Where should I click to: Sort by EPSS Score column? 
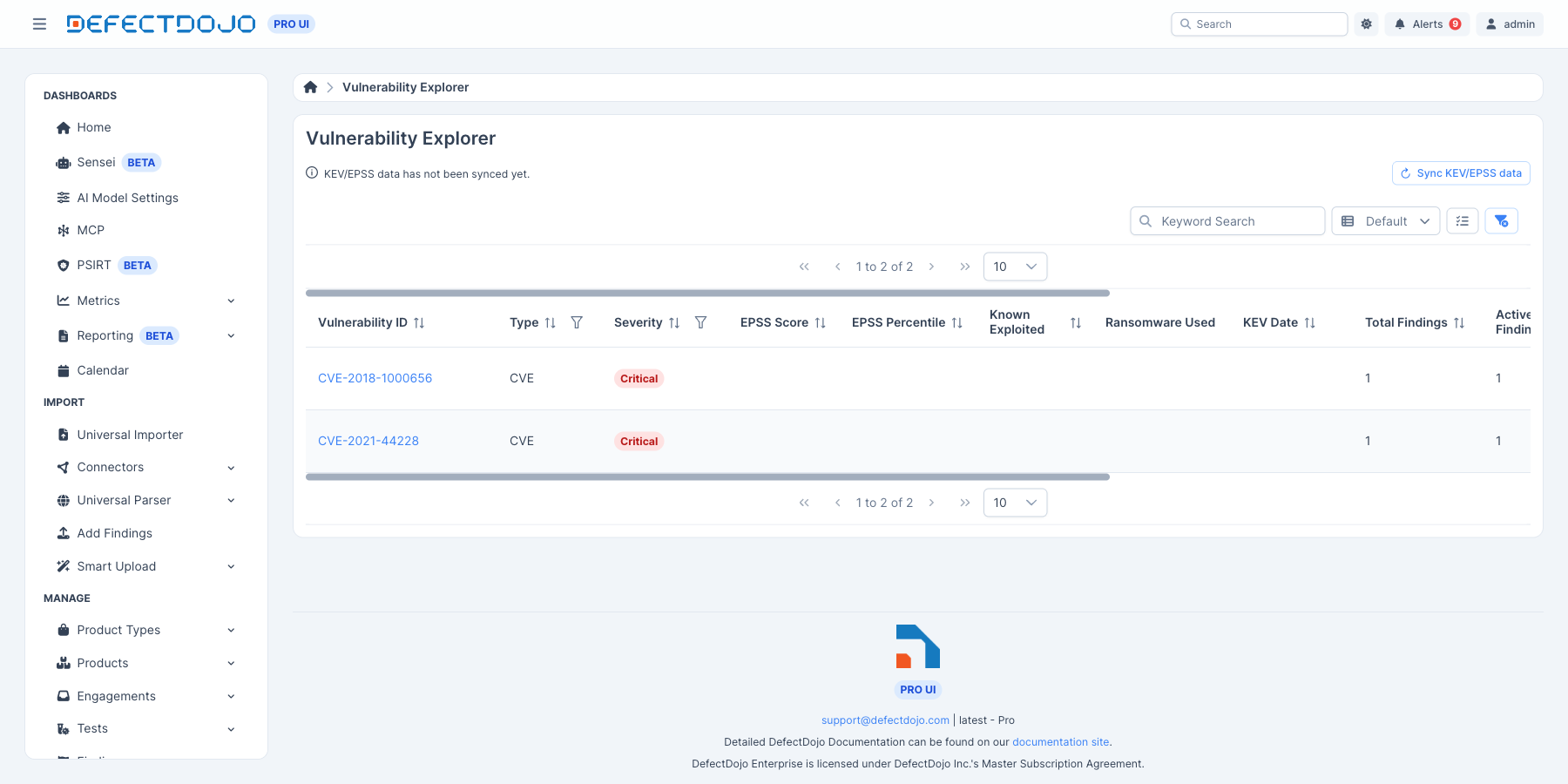(820, 322)
